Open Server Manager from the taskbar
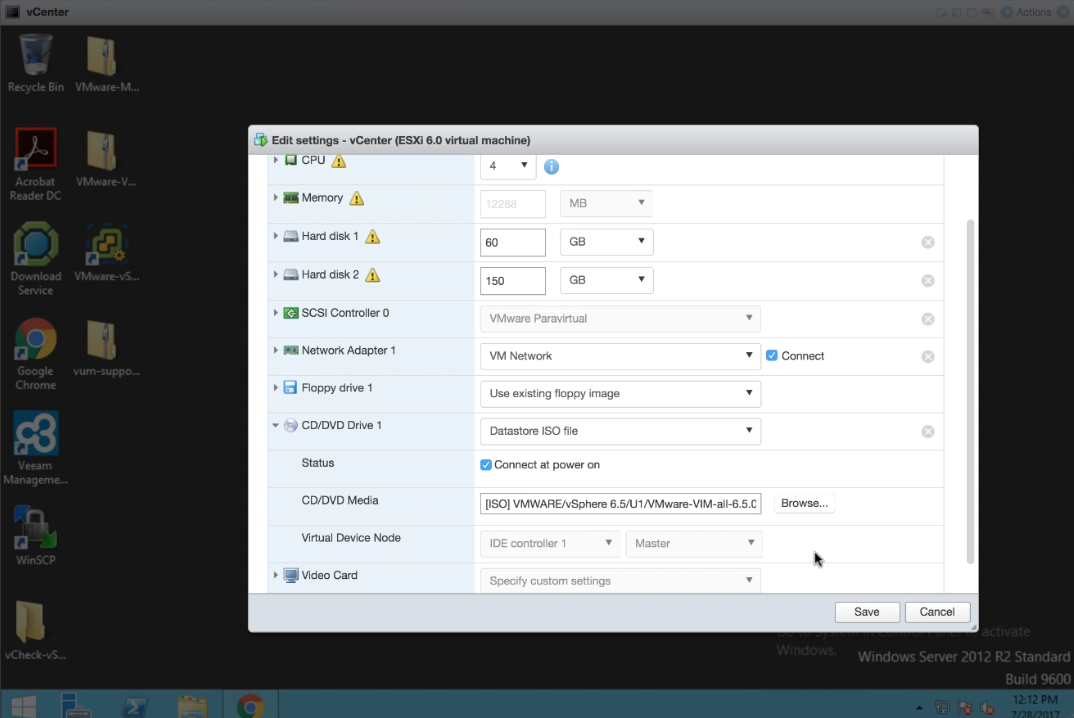 pyautogui.click(x=76, y=706)
